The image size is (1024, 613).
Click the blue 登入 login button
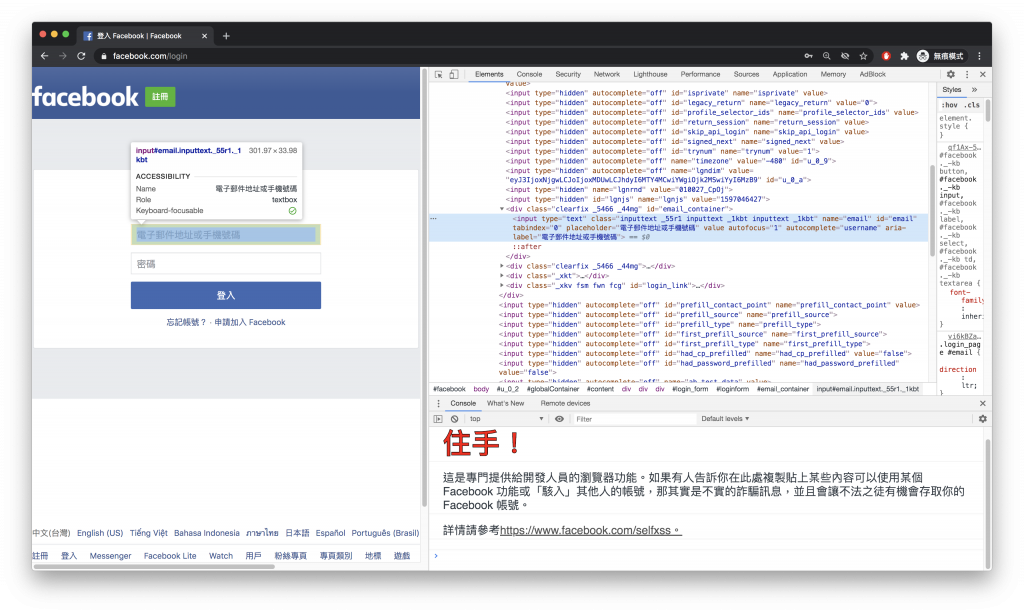point(226,296)
